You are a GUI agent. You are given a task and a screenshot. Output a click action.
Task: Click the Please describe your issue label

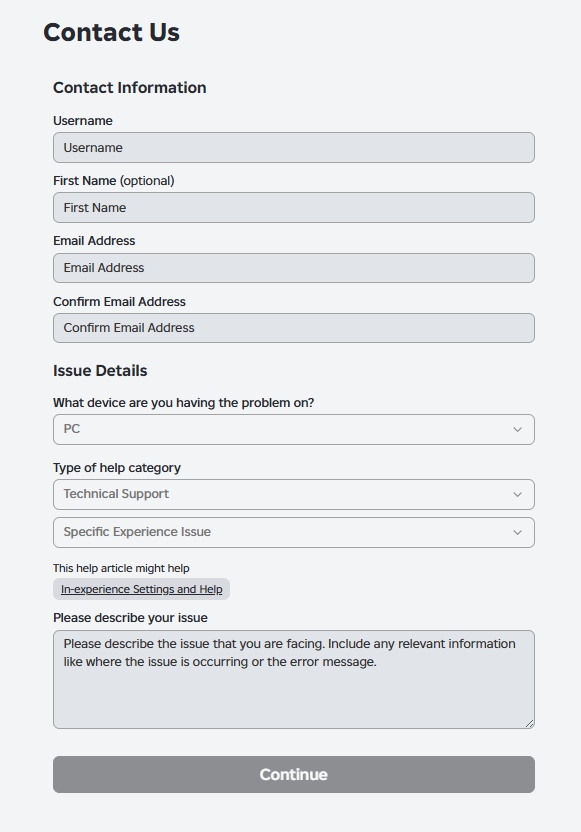coord(130,618)
